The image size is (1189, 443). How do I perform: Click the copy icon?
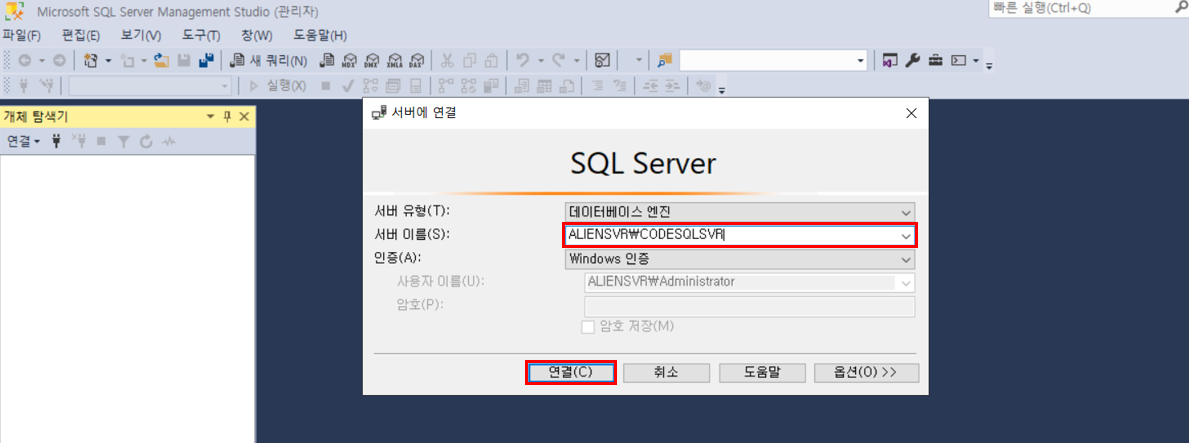pos(469,61)
